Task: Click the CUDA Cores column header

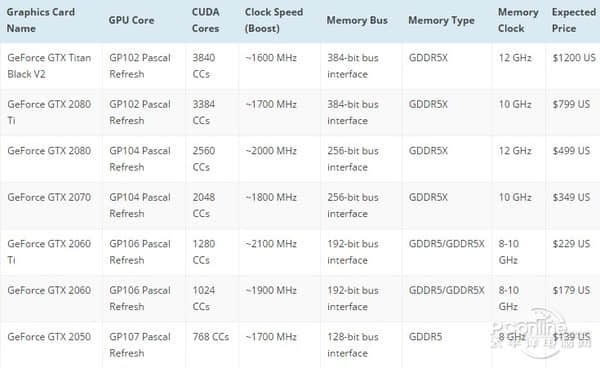Action: [x=205, y=20]
